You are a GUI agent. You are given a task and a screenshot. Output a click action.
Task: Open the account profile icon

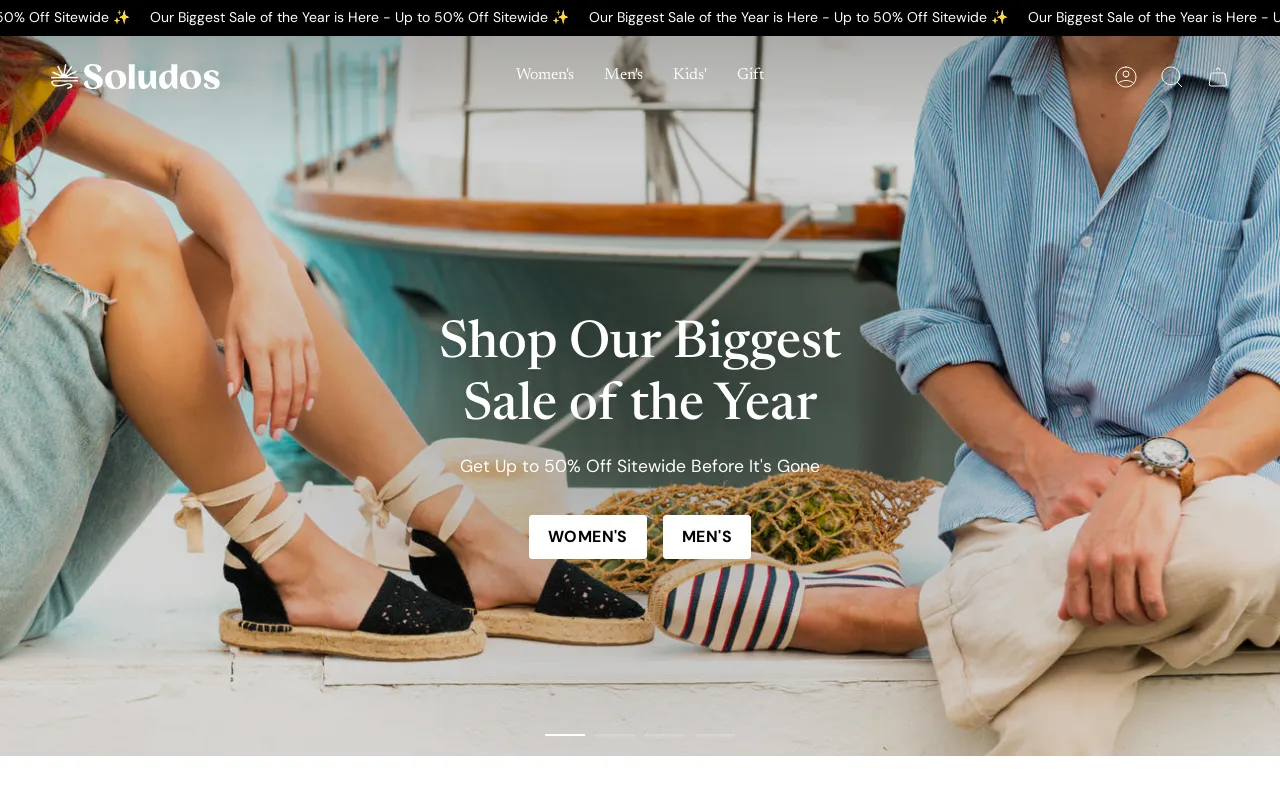(1126, 77)
